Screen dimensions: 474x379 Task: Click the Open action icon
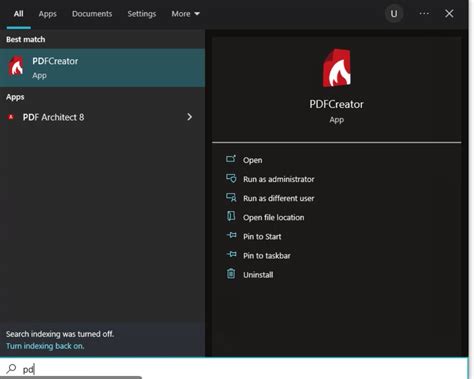point(231,159)
